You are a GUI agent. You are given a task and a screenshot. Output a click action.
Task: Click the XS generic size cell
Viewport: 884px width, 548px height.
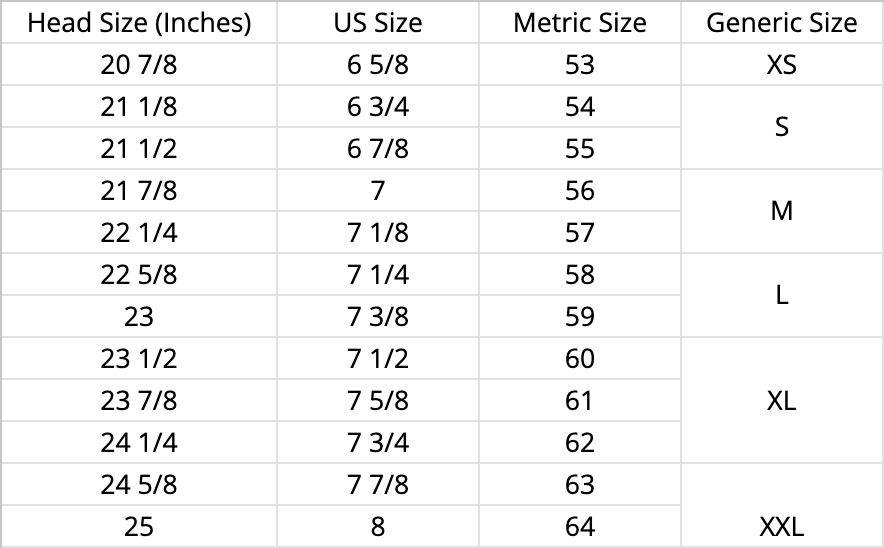782,65
